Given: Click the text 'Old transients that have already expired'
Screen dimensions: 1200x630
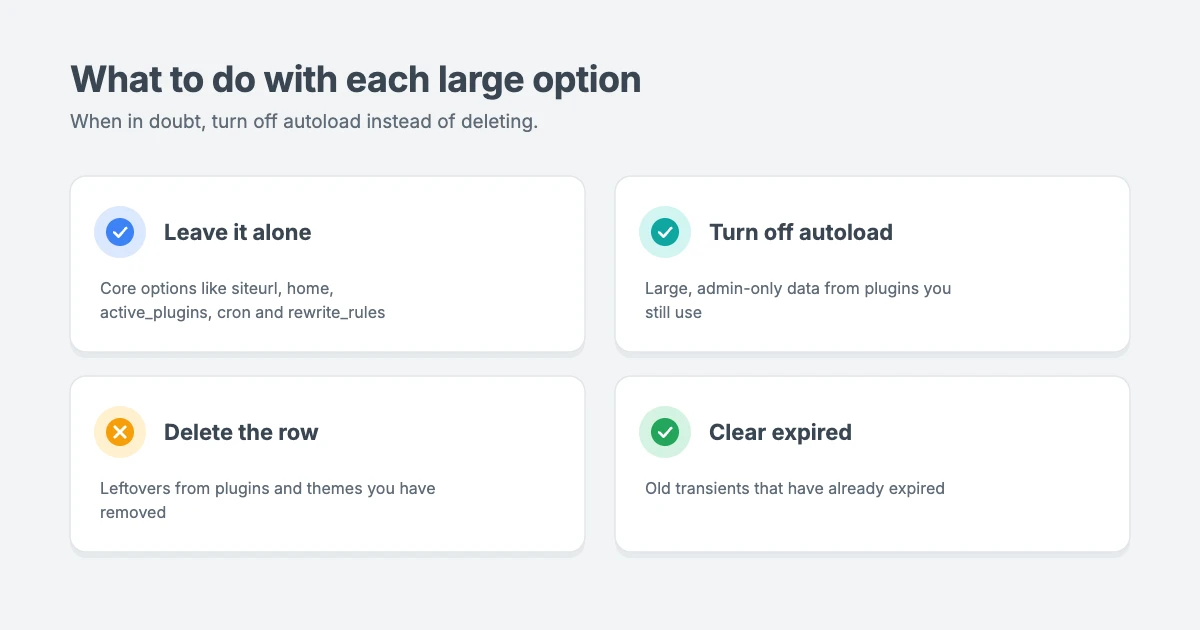Looking at the screenshot, I should click(795, 488).
